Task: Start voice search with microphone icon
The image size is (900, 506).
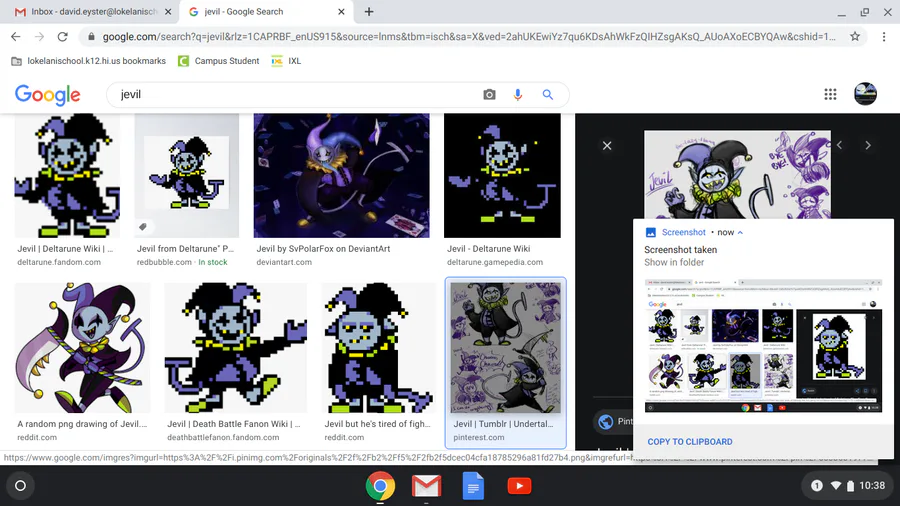Action: [518, 95]
